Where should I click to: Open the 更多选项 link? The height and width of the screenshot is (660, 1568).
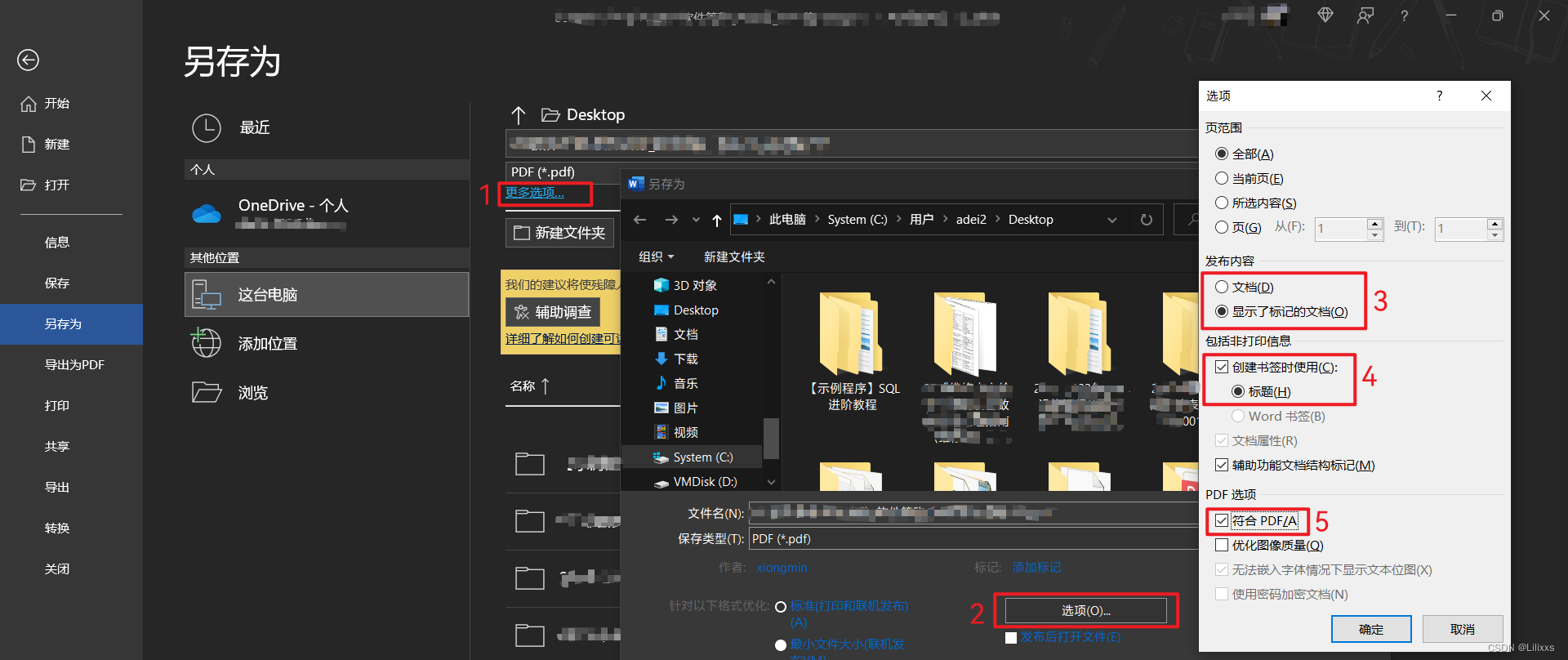(x=535, y=193)
